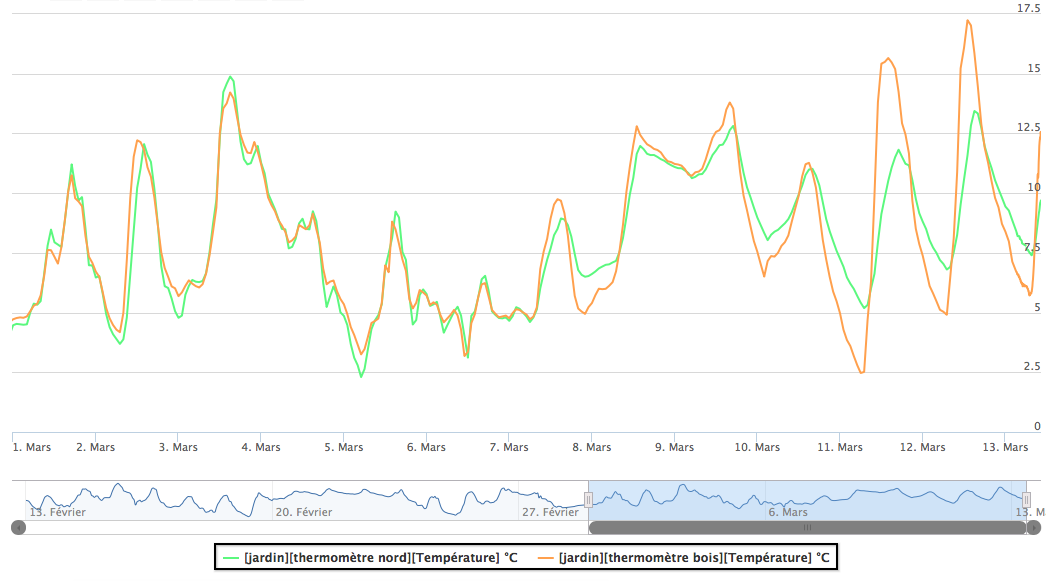Click the '7. Mars' axis label
Viewport: 1046px width, 581px height.
(x=509, y=447)
